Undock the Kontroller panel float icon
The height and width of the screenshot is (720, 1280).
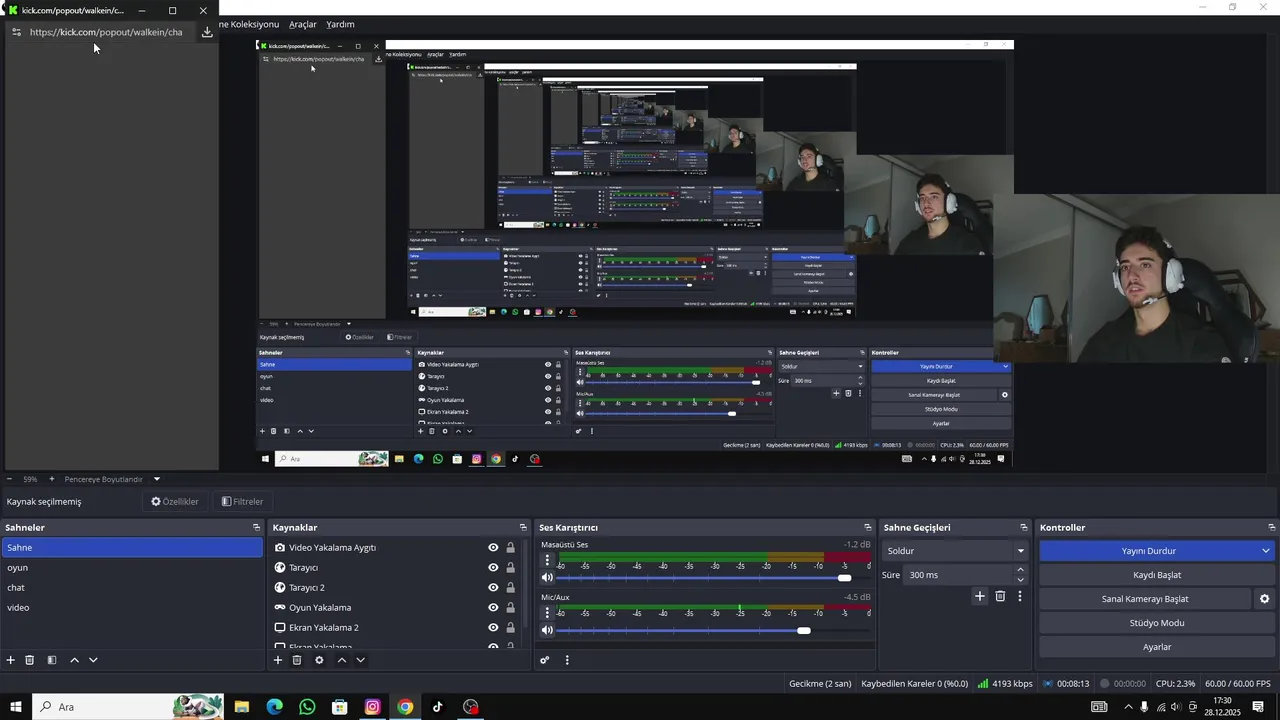pyautogui.click(x=1272, y=527)
